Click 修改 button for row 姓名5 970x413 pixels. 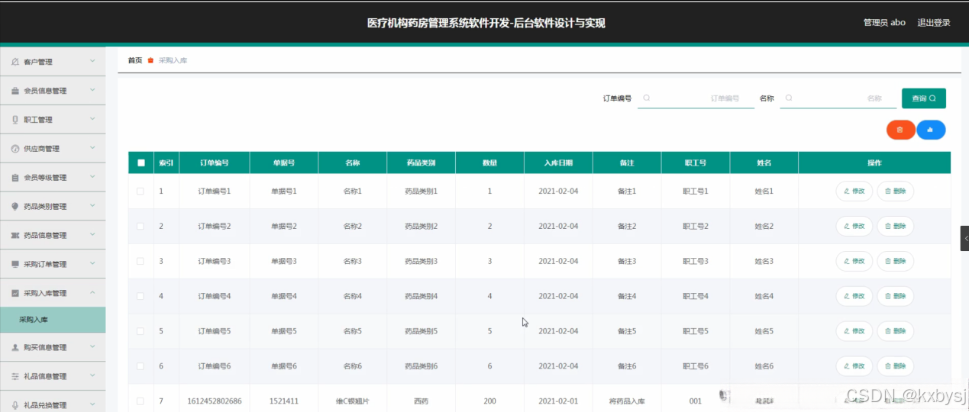[x=854, y=331]
